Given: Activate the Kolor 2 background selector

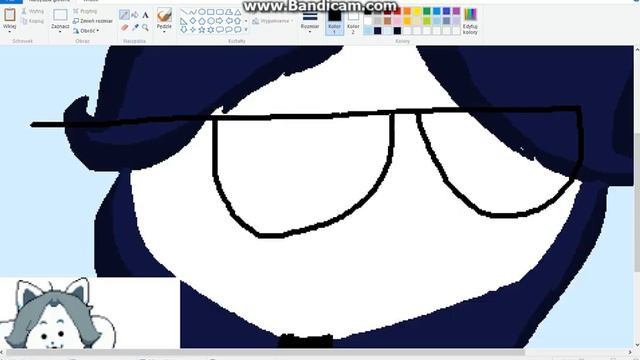Looking at the screenshot, I should point(353,21).
